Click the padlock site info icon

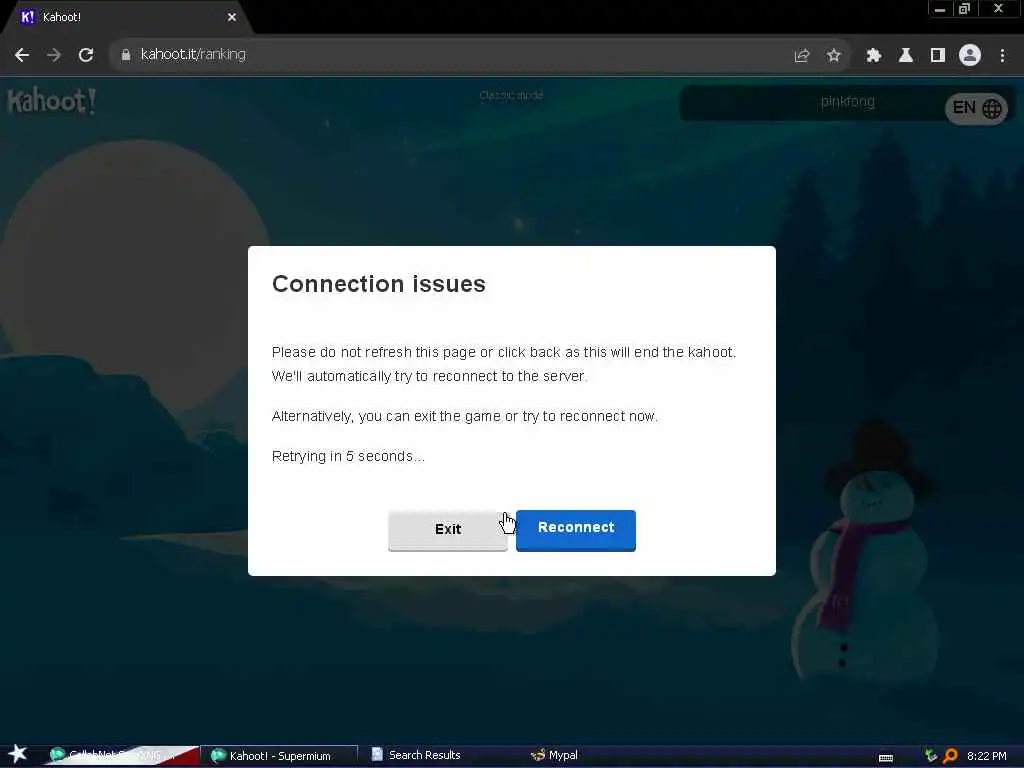(126, 55)
